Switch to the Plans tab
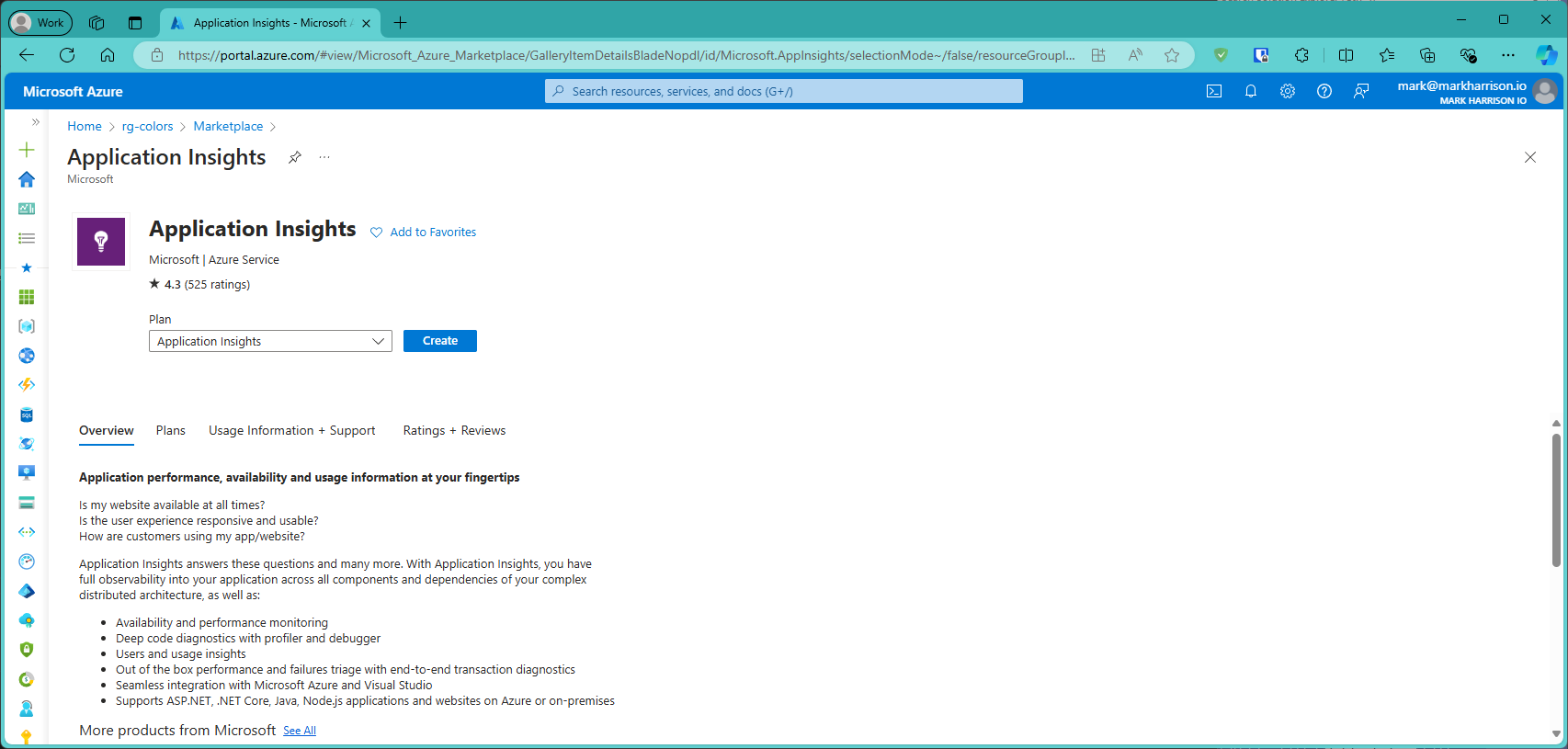 click(x=170, y=430)
